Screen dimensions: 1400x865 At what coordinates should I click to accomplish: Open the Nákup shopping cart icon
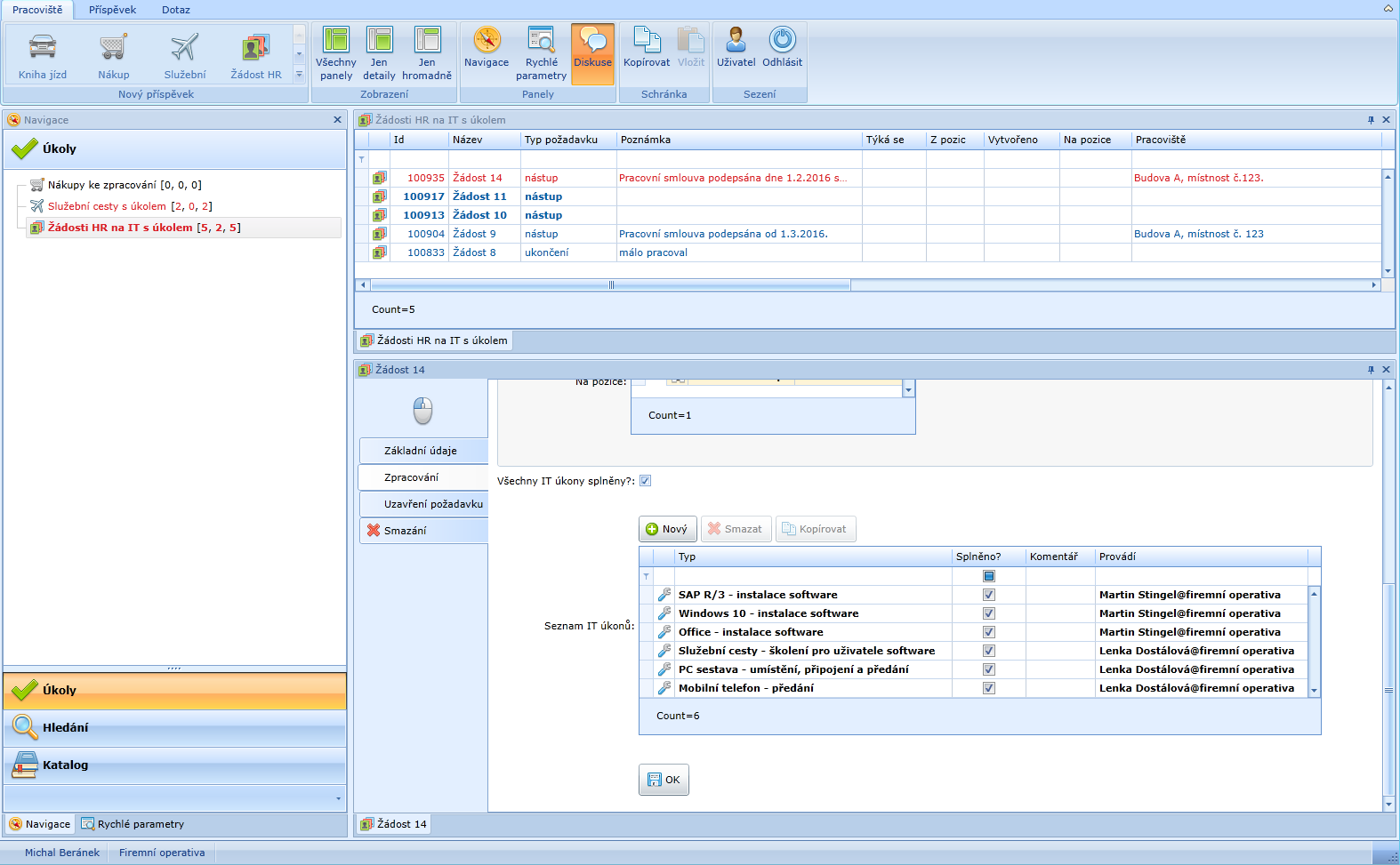[x=113, y=46]
